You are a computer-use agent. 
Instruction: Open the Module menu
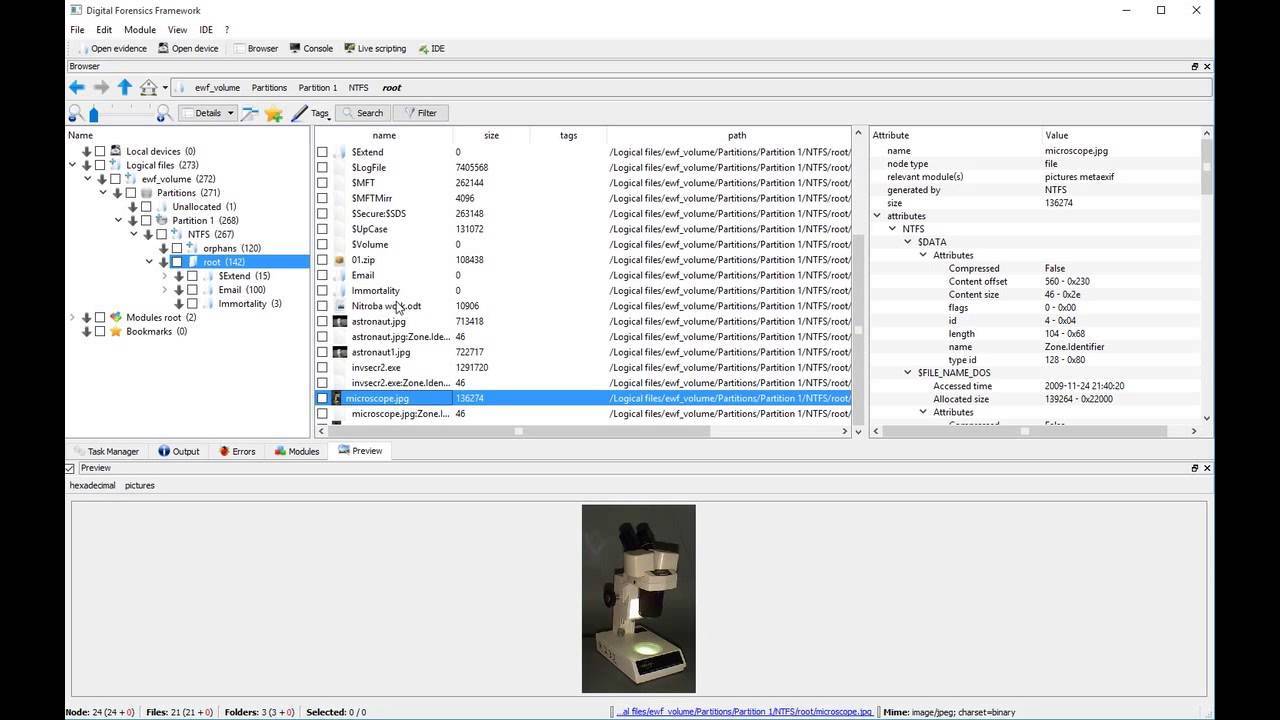(139, 29)
